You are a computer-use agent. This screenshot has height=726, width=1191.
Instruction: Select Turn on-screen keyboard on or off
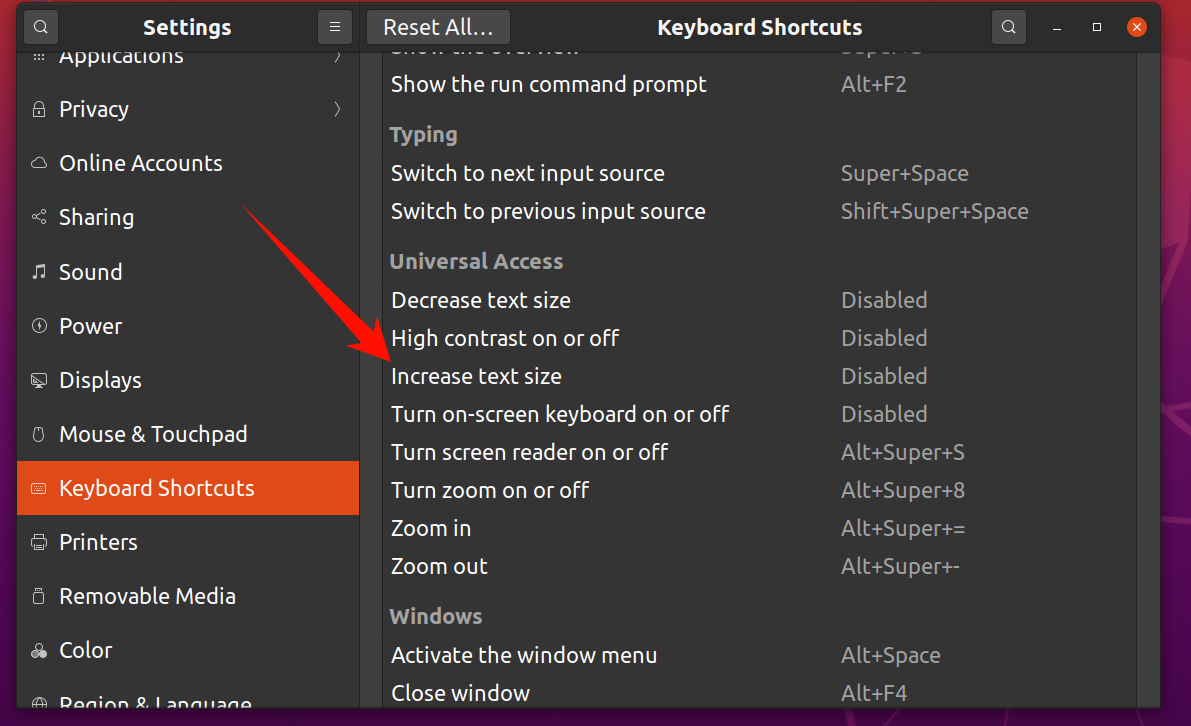pyautogui.click(x=759, y=414)
